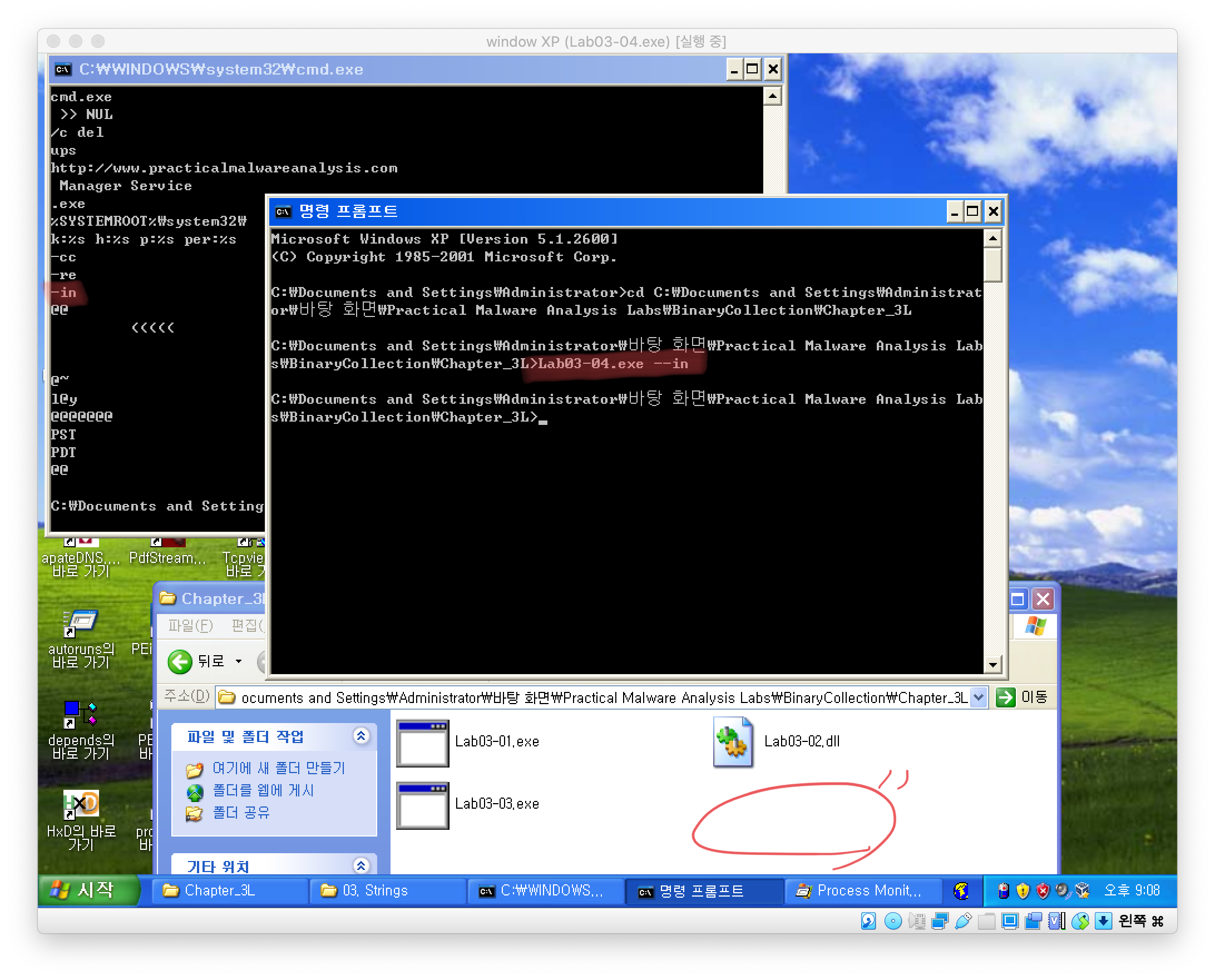Switch to 명령 프롬프트 taskbar button
Image resolution: width=1215 pixels, height=980 pixels.
pyautogui.click(x=705, y=891)
